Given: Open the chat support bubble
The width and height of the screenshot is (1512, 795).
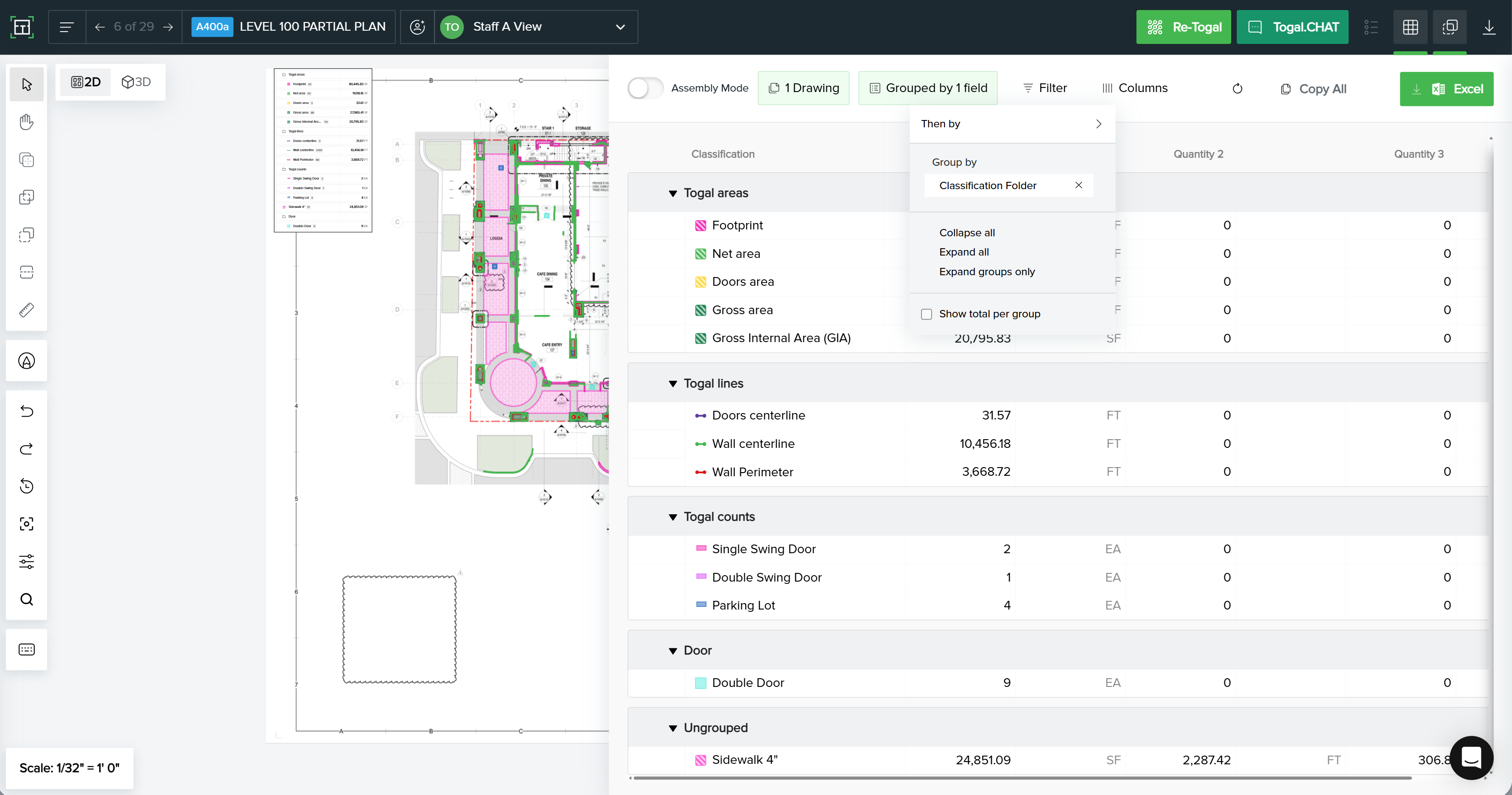Looking at the screenshot, I should tap(1471, 757).
